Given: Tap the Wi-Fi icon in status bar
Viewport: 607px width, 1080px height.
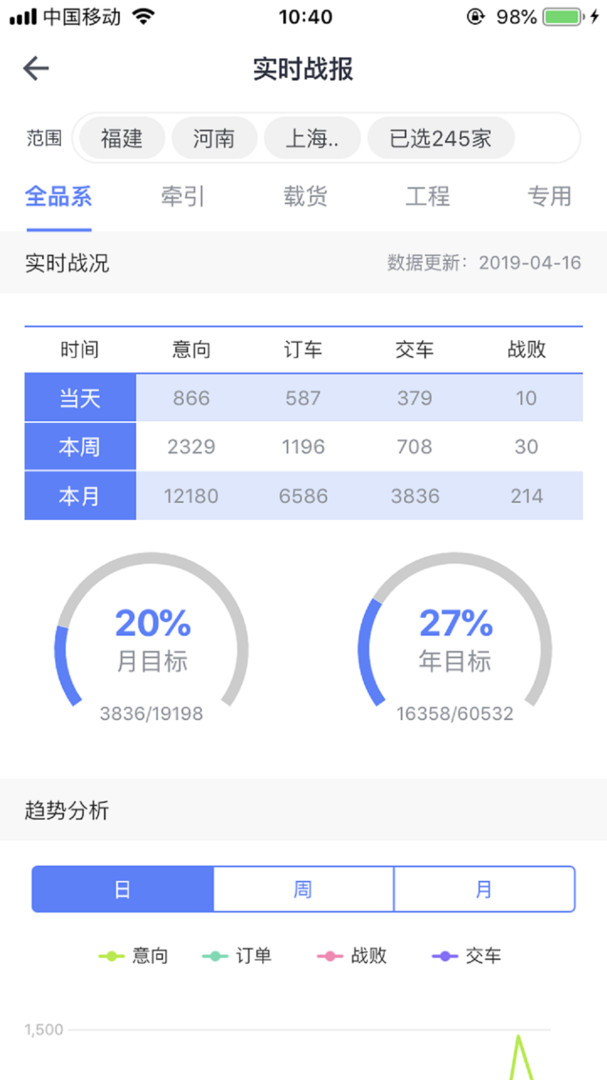Looking at the screenshot, I should (144, 17).
